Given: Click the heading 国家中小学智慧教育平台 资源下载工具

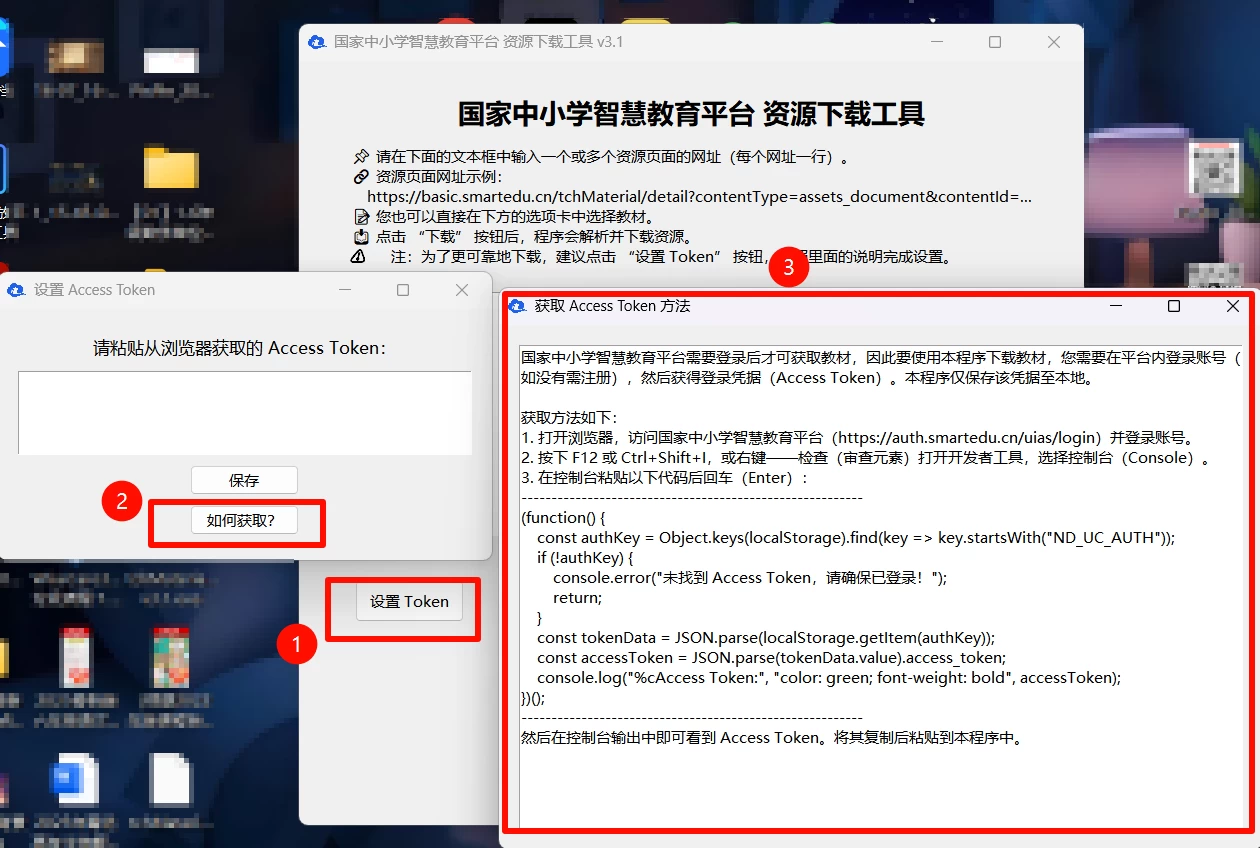Looking at the screenshot, I should [x=691, y=114].
